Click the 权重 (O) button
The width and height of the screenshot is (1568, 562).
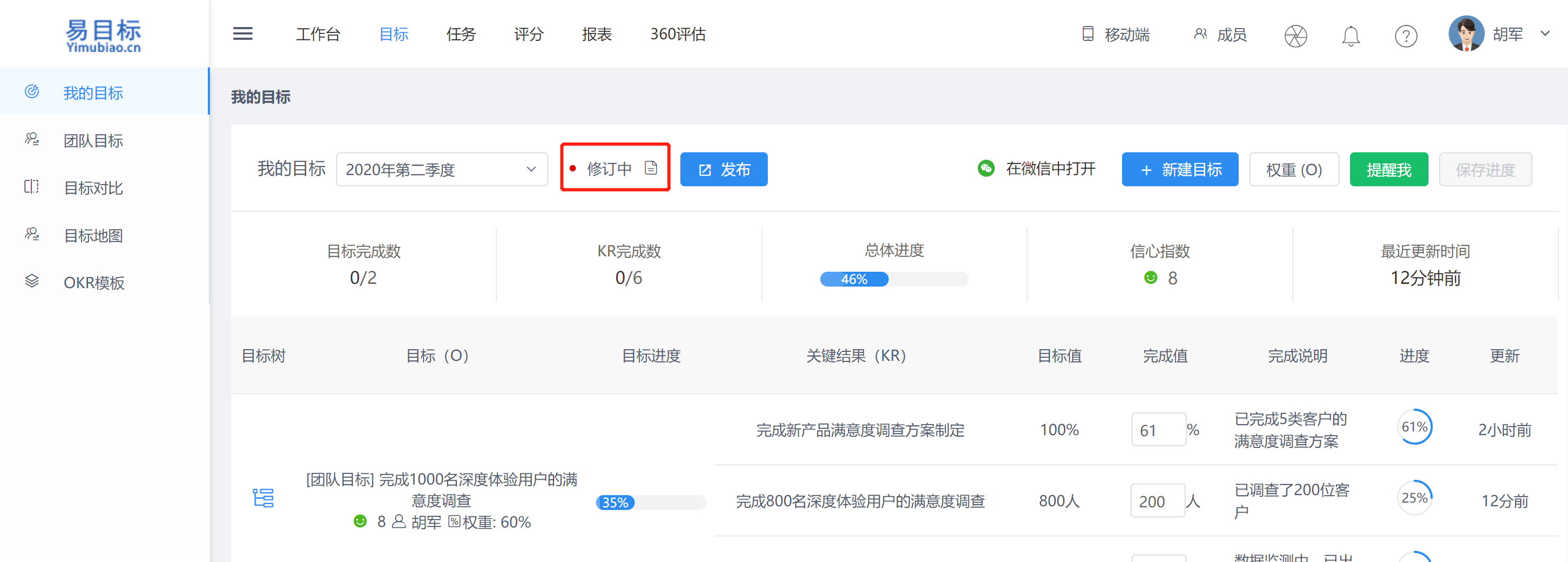point(1293,169)
